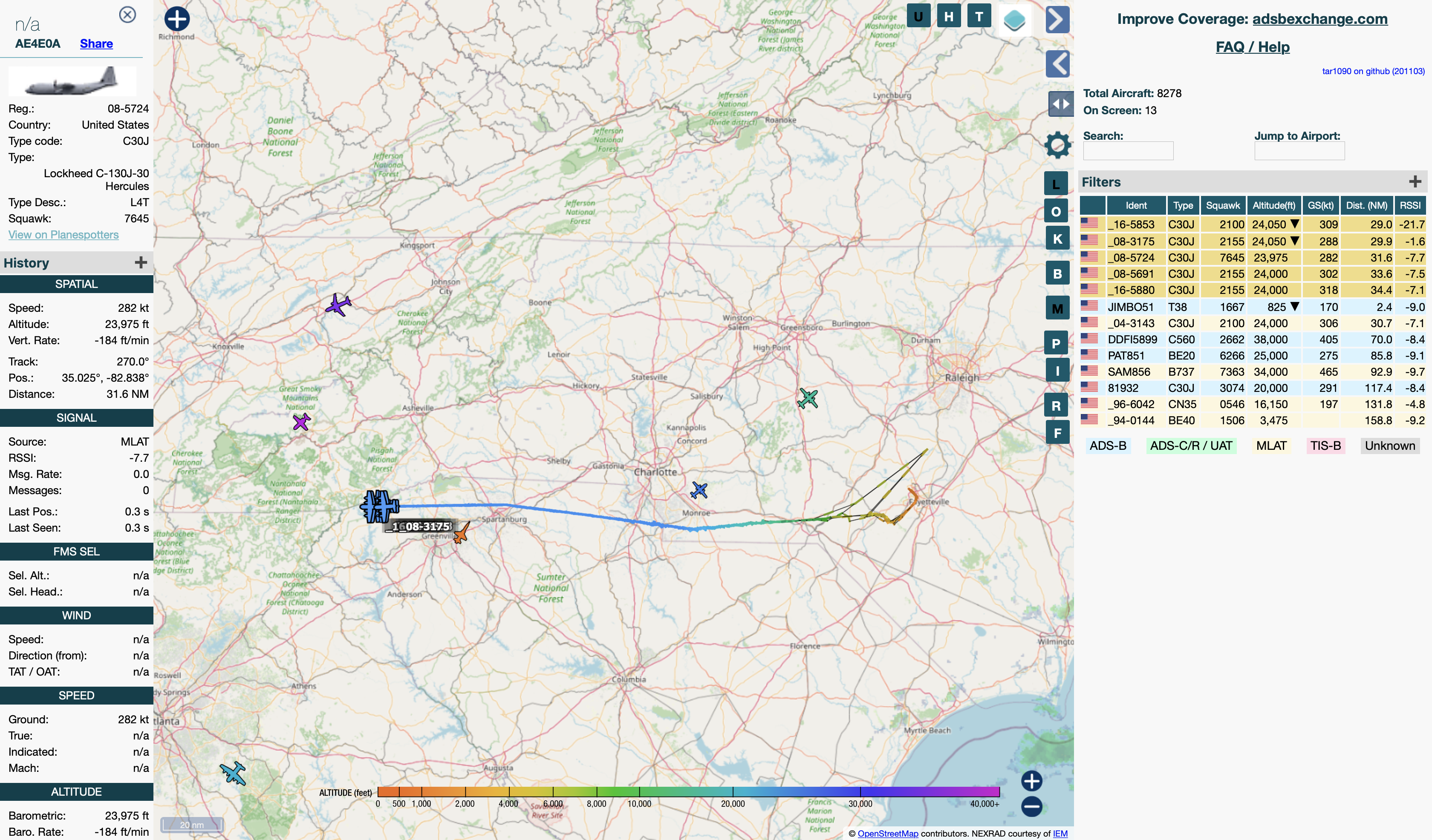
Task: Click the C-130J aircraft photo thumbnail
Action: tap(72, 81)
